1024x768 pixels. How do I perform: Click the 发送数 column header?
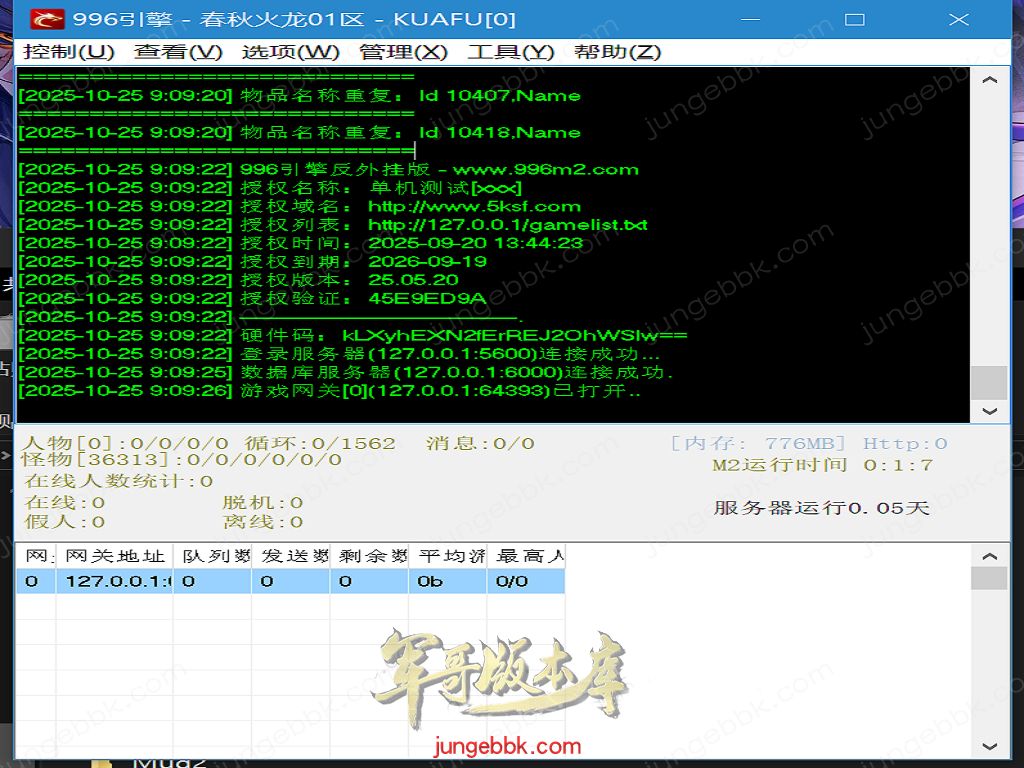[x=291, y=556]
